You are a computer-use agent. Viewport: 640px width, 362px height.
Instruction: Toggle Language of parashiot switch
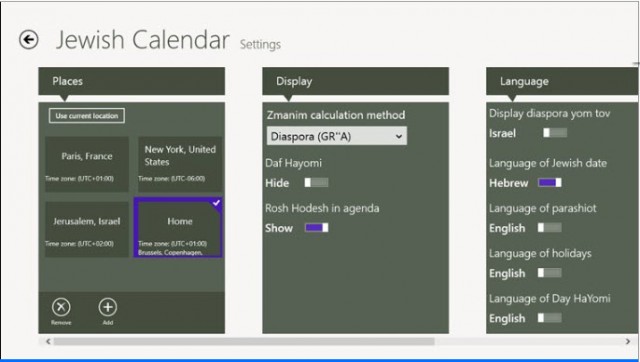(x=550, y=228)
